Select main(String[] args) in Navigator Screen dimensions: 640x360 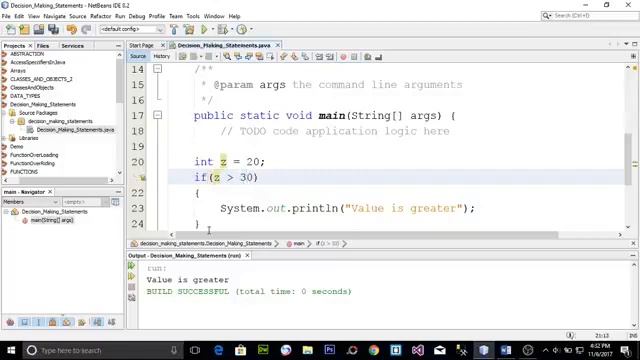(52, 220)
